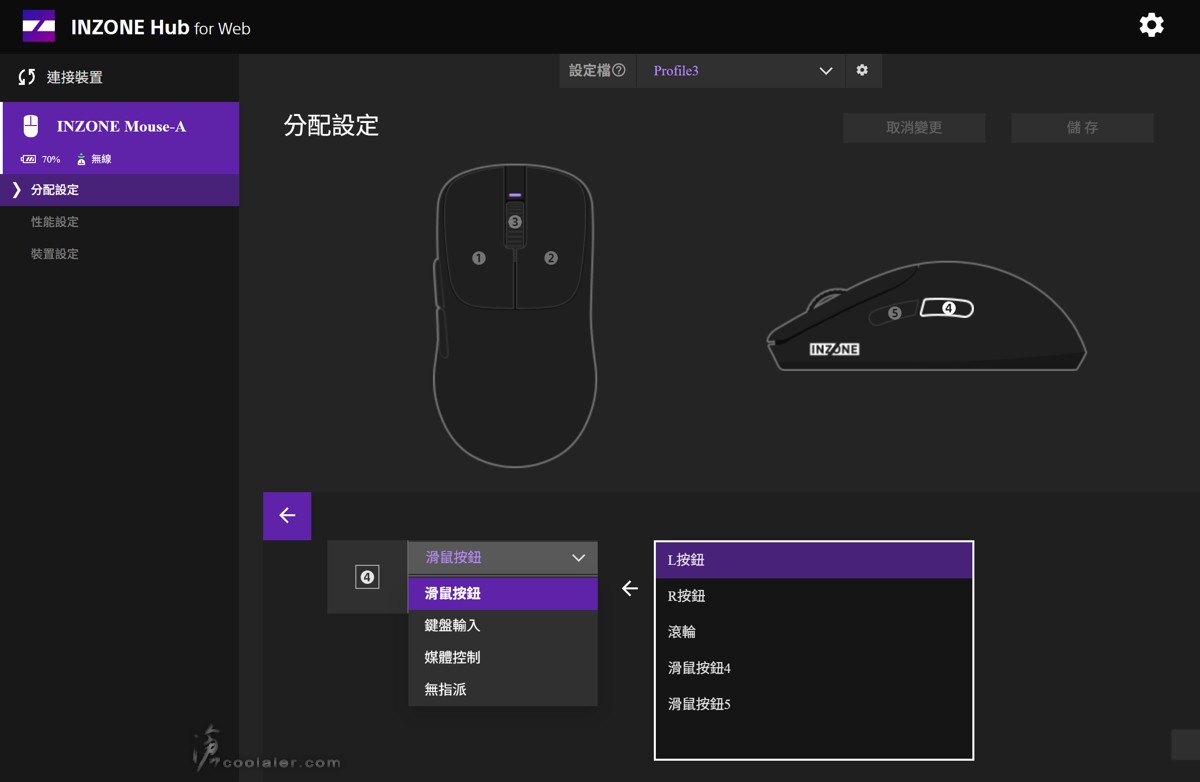Open 性能設定 in the sidebar
This screenshot has height=782, width=1200.
(119, 222)
